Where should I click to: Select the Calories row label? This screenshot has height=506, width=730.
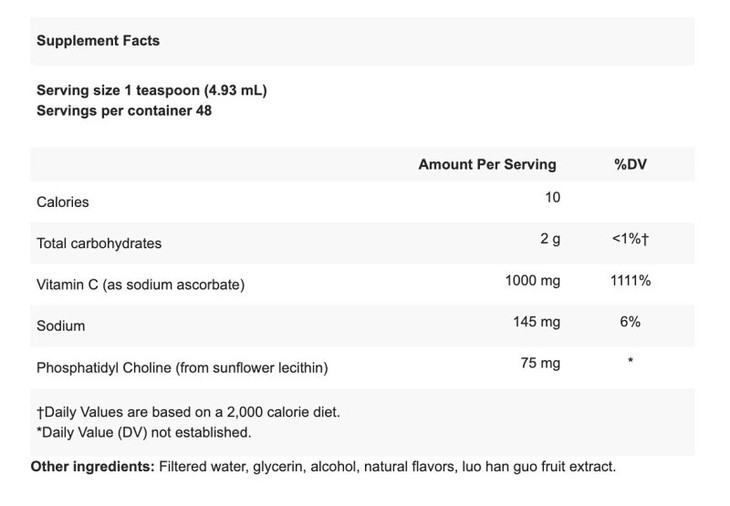point(63,202)
